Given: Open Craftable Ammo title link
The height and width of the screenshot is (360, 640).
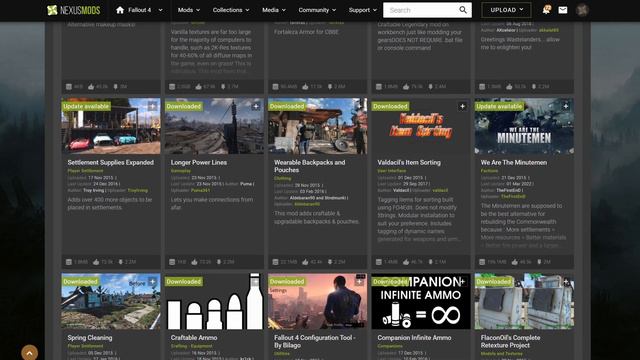Looking at the screenshot, I should (194, 338).
